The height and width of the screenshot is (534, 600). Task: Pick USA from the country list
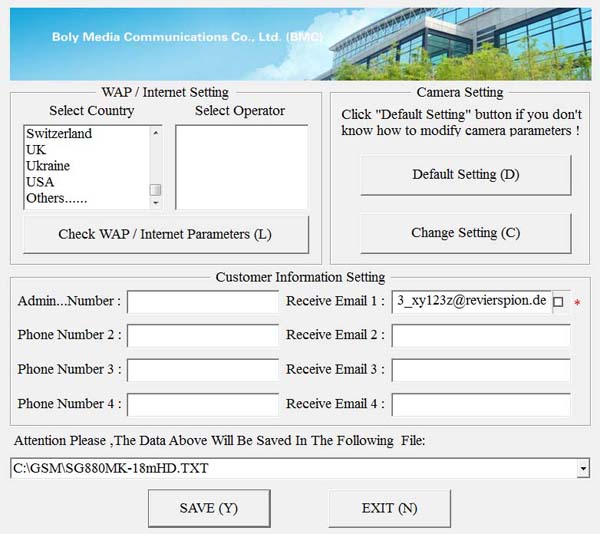tap(40, 182)
